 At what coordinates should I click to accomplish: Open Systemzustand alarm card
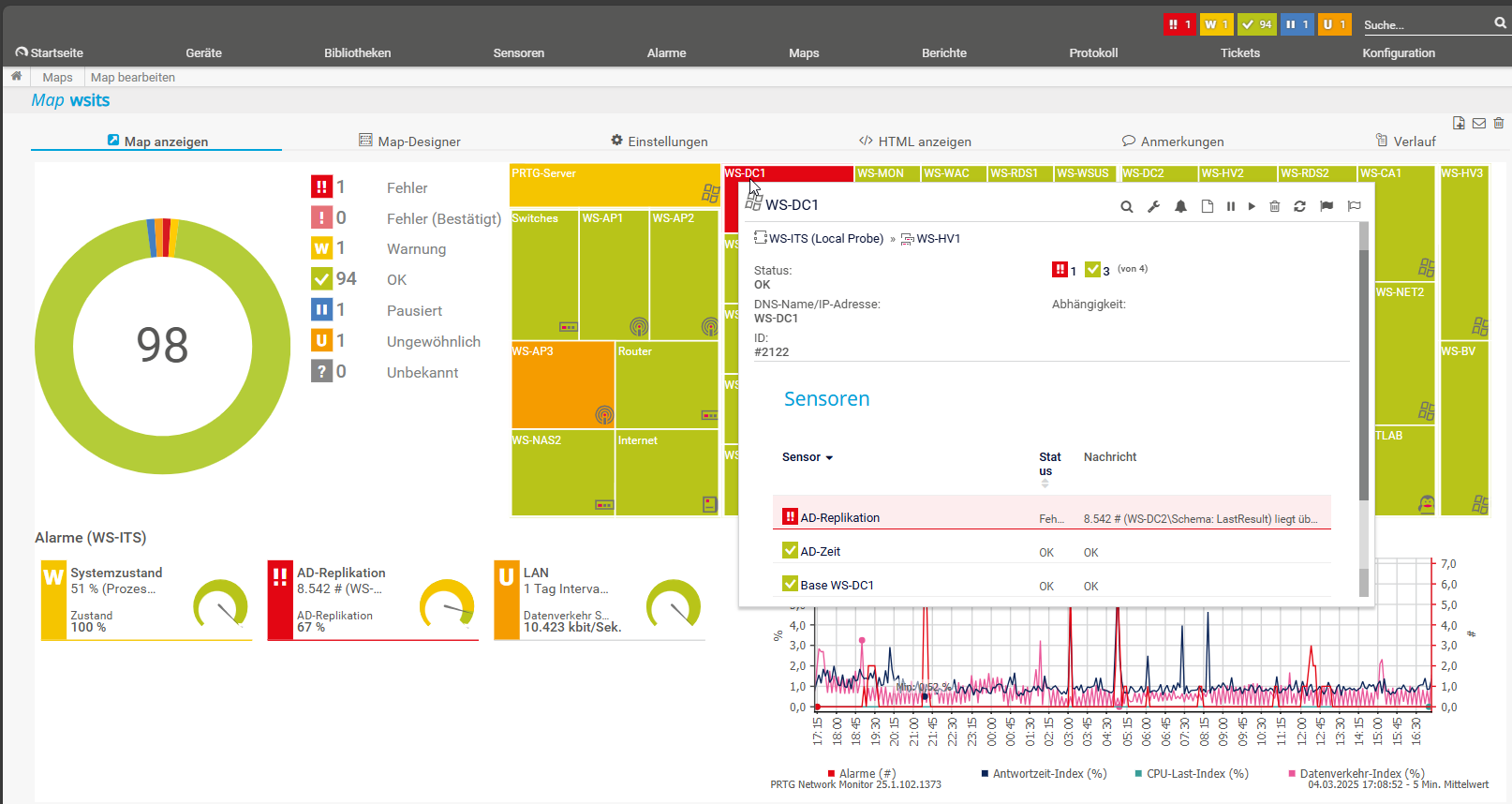pyautogui.click(x=146, y=600)
